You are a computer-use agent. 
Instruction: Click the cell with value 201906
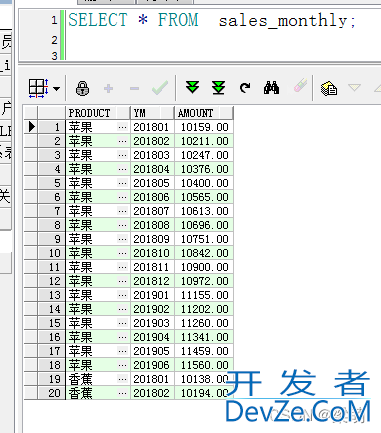coord(152,365)
